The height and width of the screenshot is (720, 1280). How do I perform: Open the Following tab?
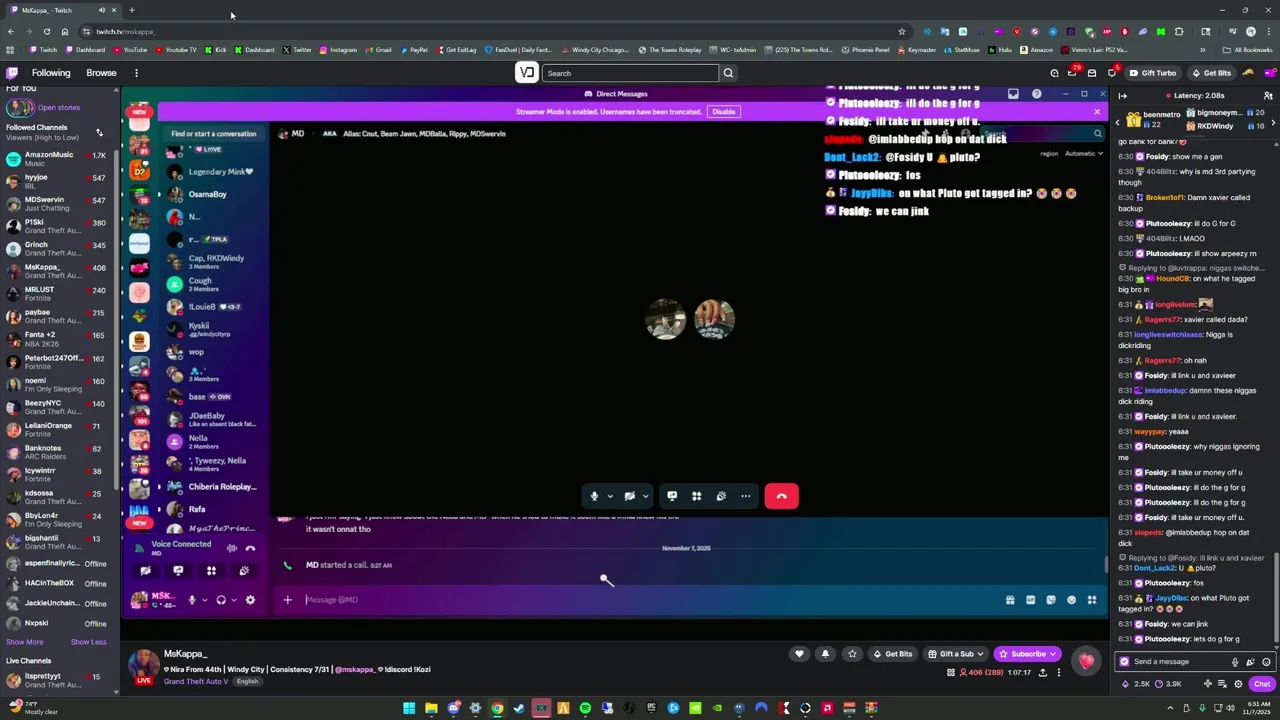[x=51, y=73]
